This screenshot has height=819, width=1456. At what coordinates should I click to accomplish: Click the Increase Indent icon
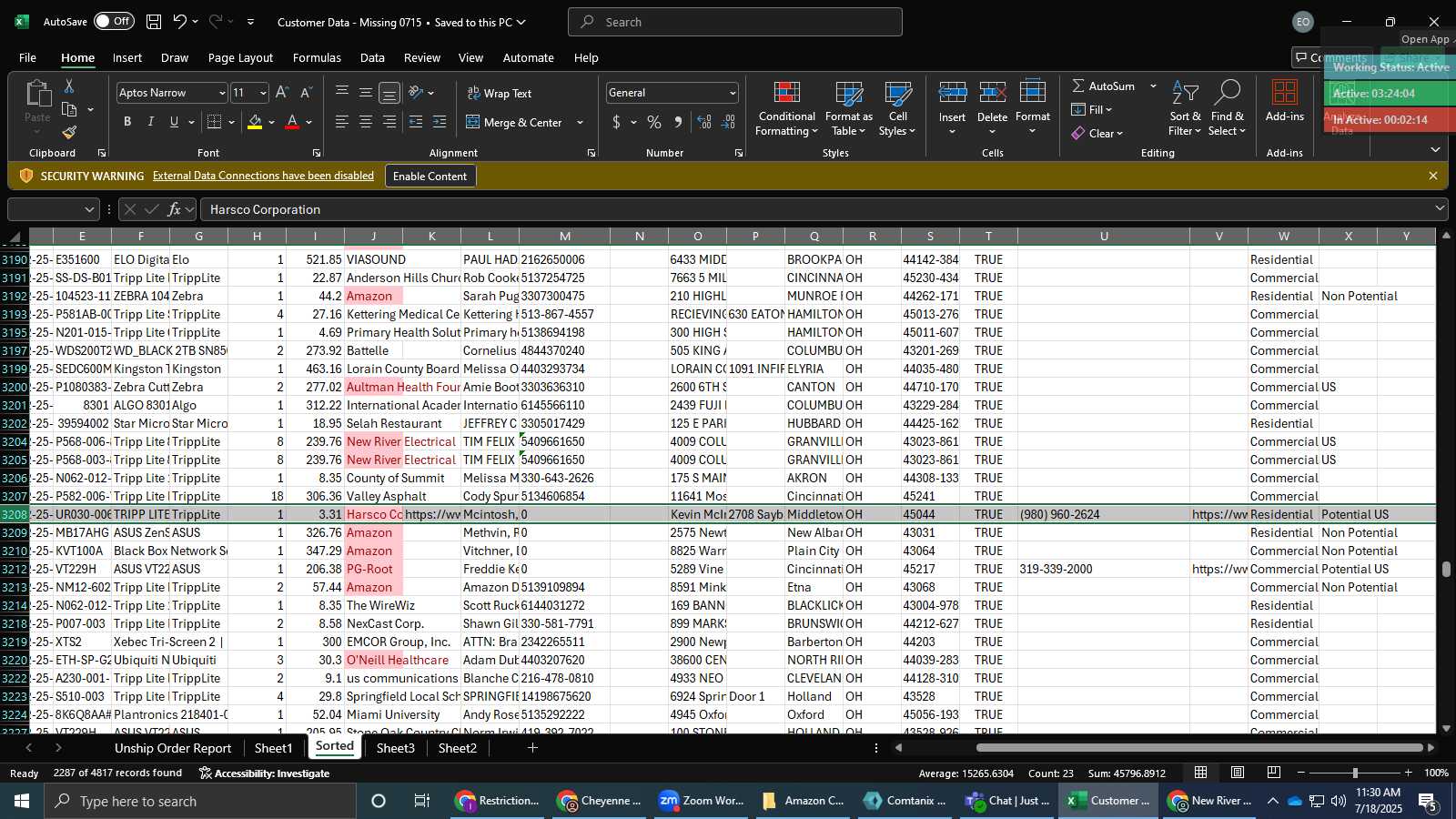[440, 122]
